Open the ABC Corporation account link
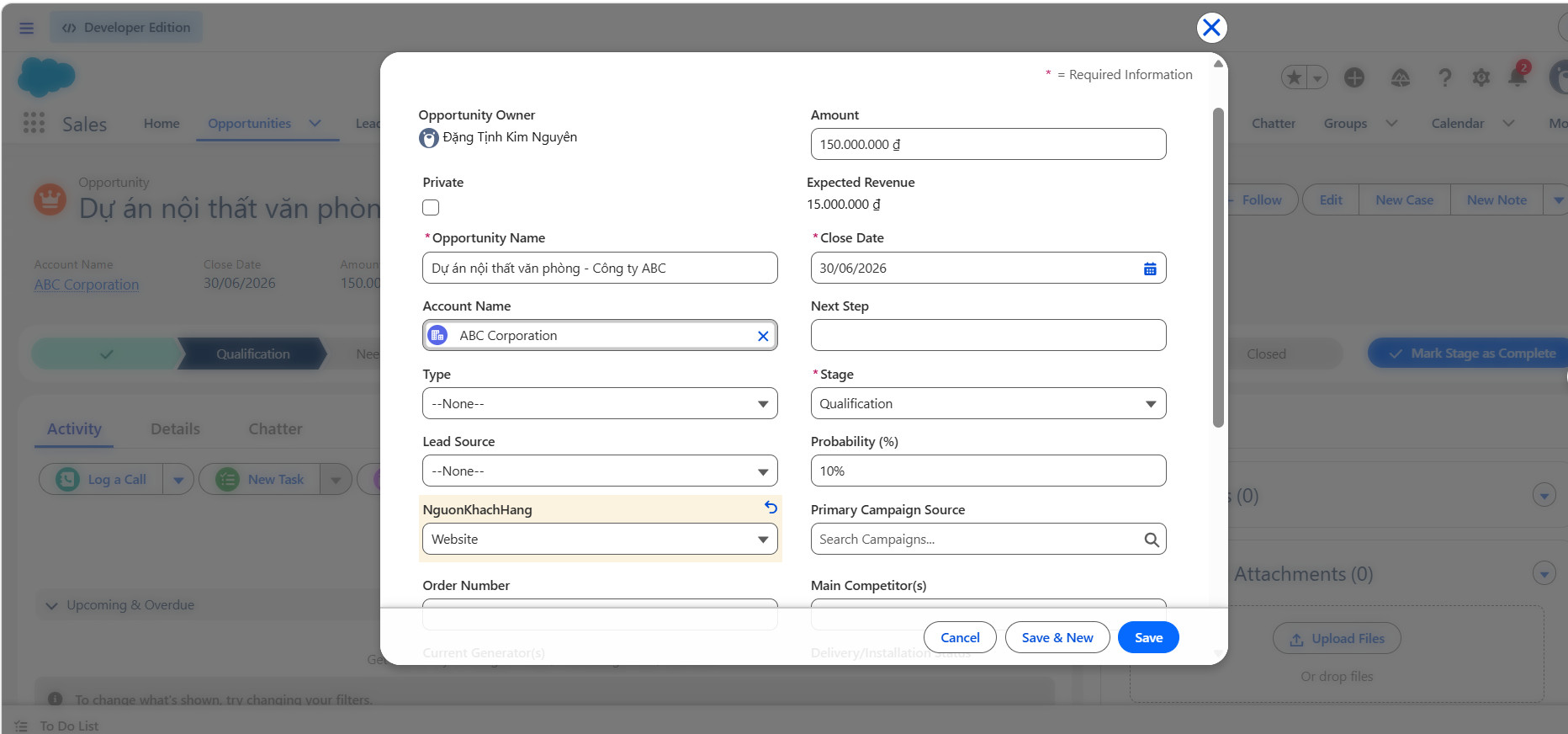 pyautogui.click(x=87, y=285)
